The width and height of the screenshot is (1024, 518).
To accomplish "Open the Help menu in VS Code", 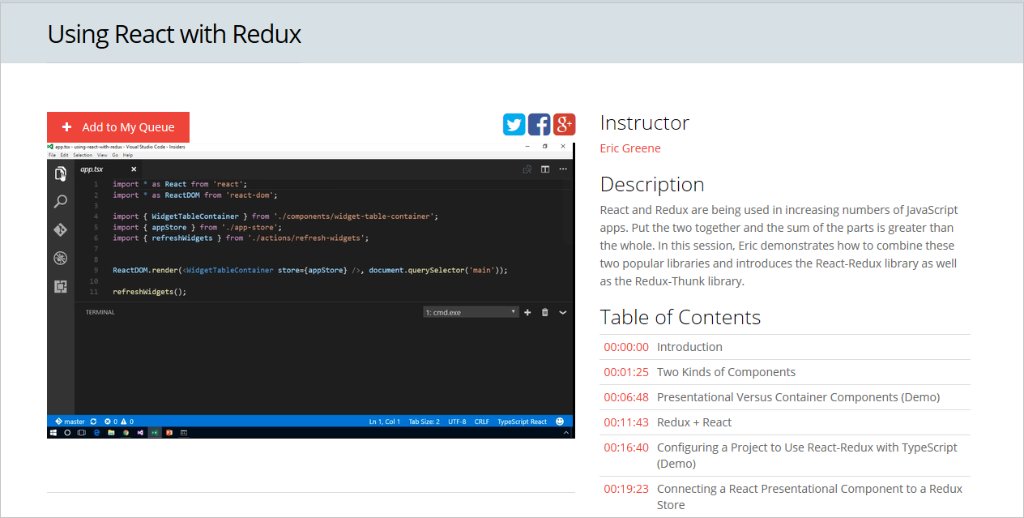I will (128, 155).
